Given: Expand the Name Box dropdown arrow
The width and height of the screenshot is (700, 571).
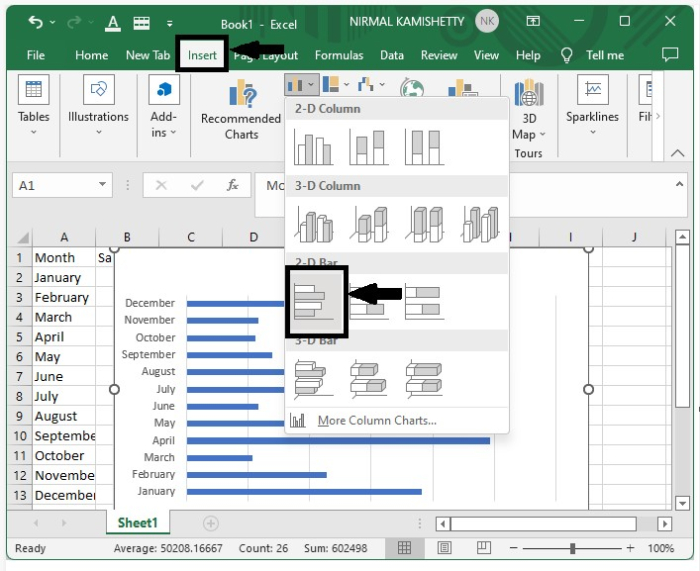Looking at the screenshot, I should (102, 185).
